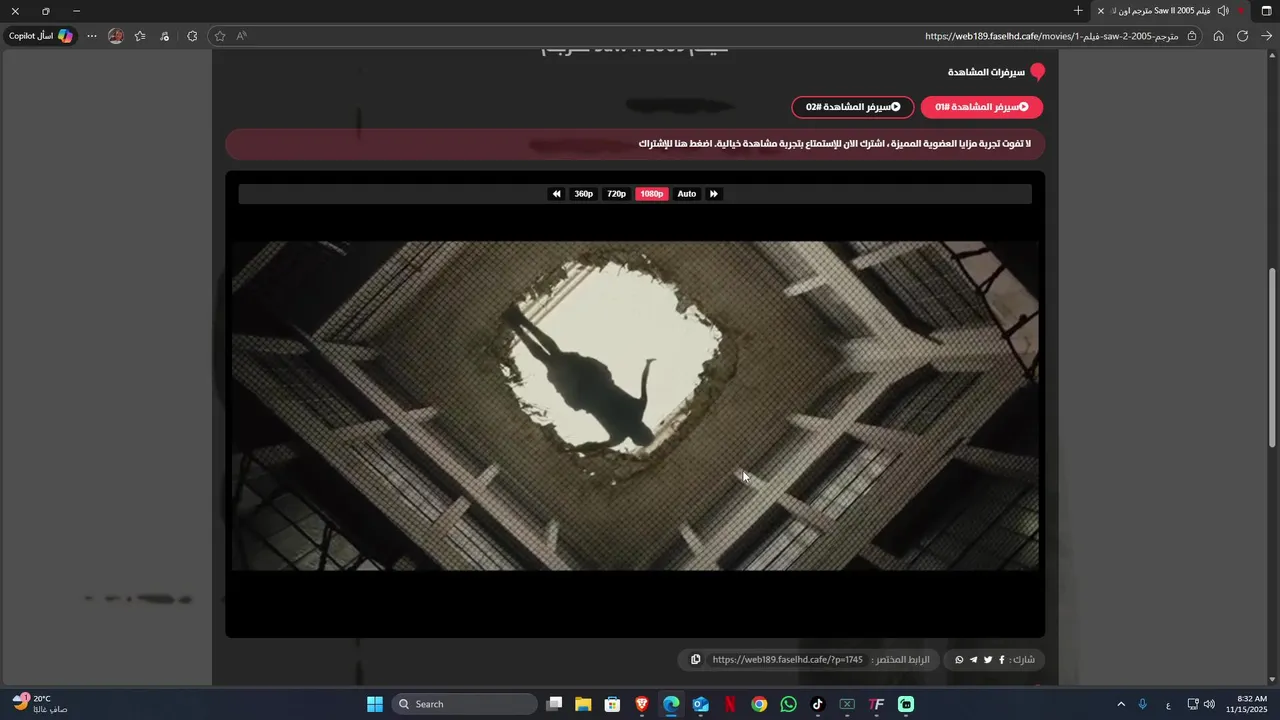Focus the address bar URL
This screenshot has height=720, width=1280.
(x=1051, y=36)
